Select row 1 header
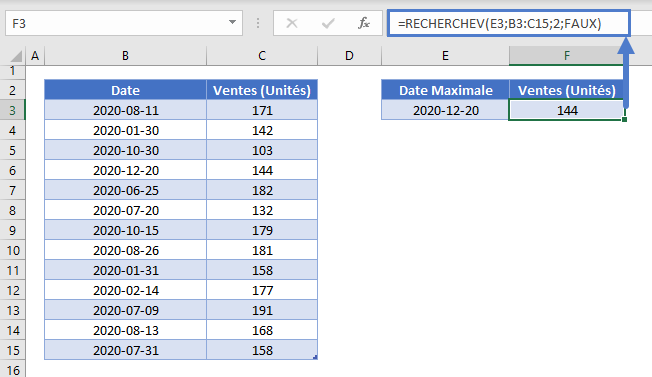 coord(12,71)
